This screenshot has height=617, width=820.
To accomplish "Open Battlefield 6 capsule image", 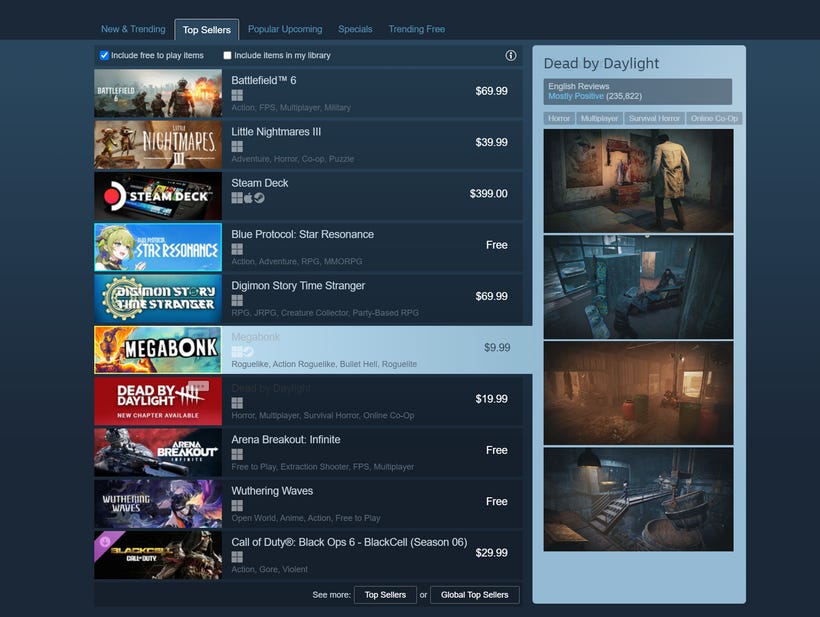I will point(158,93).
